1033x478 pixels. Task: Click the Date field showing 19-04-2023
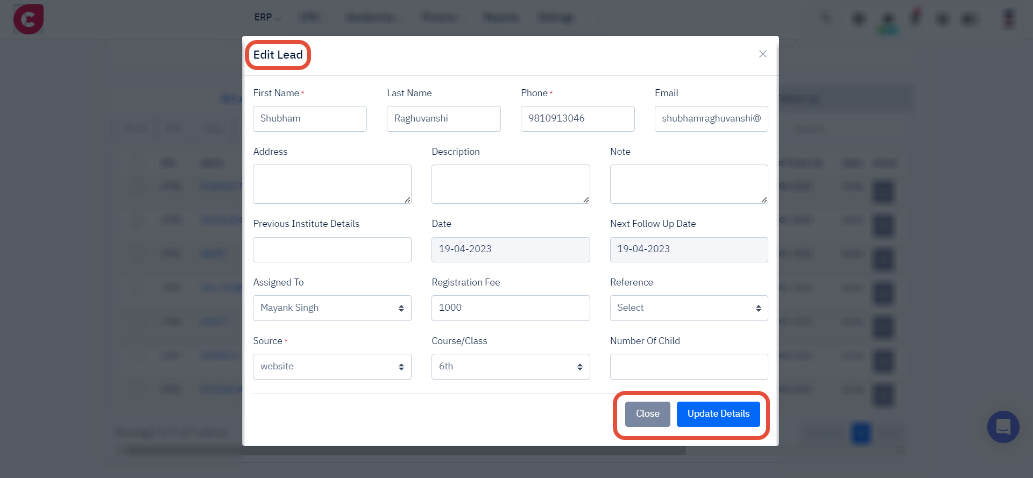[511, 250]
